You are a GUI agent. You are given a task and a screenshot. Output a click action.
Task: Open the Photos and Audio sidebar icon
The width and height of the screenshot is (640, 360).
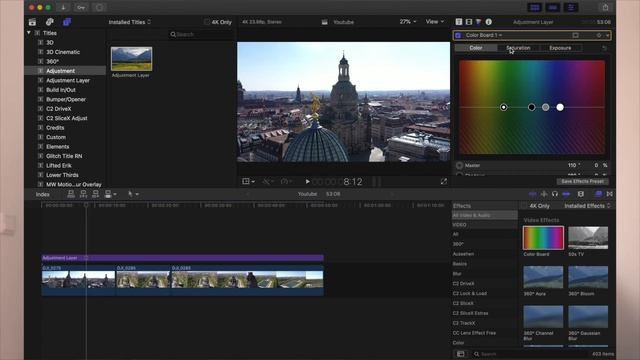coord(50,22)
